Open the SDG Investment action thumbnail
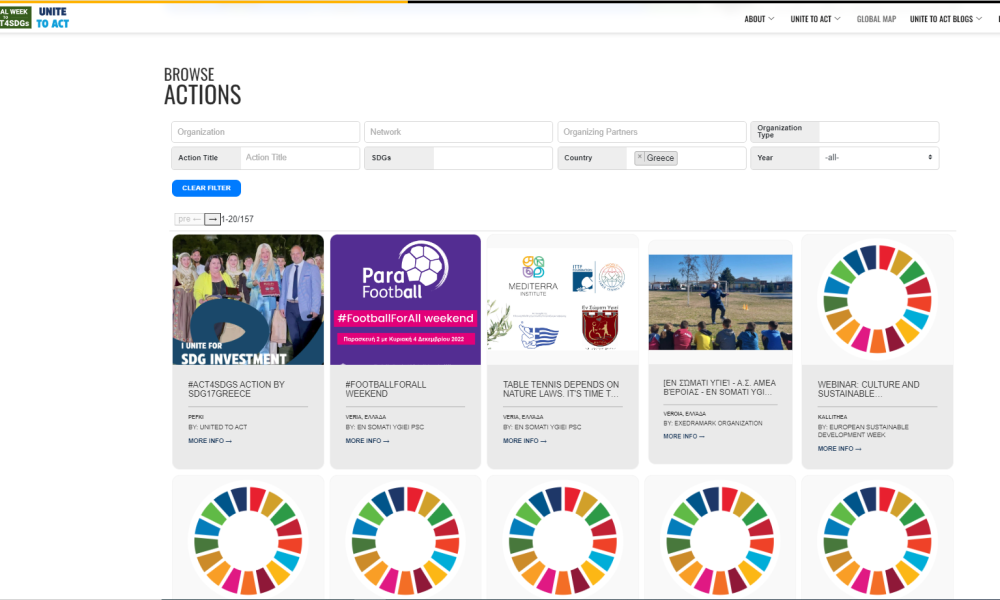Screen dimensions: 1000x600 click(x=248, y=300)
